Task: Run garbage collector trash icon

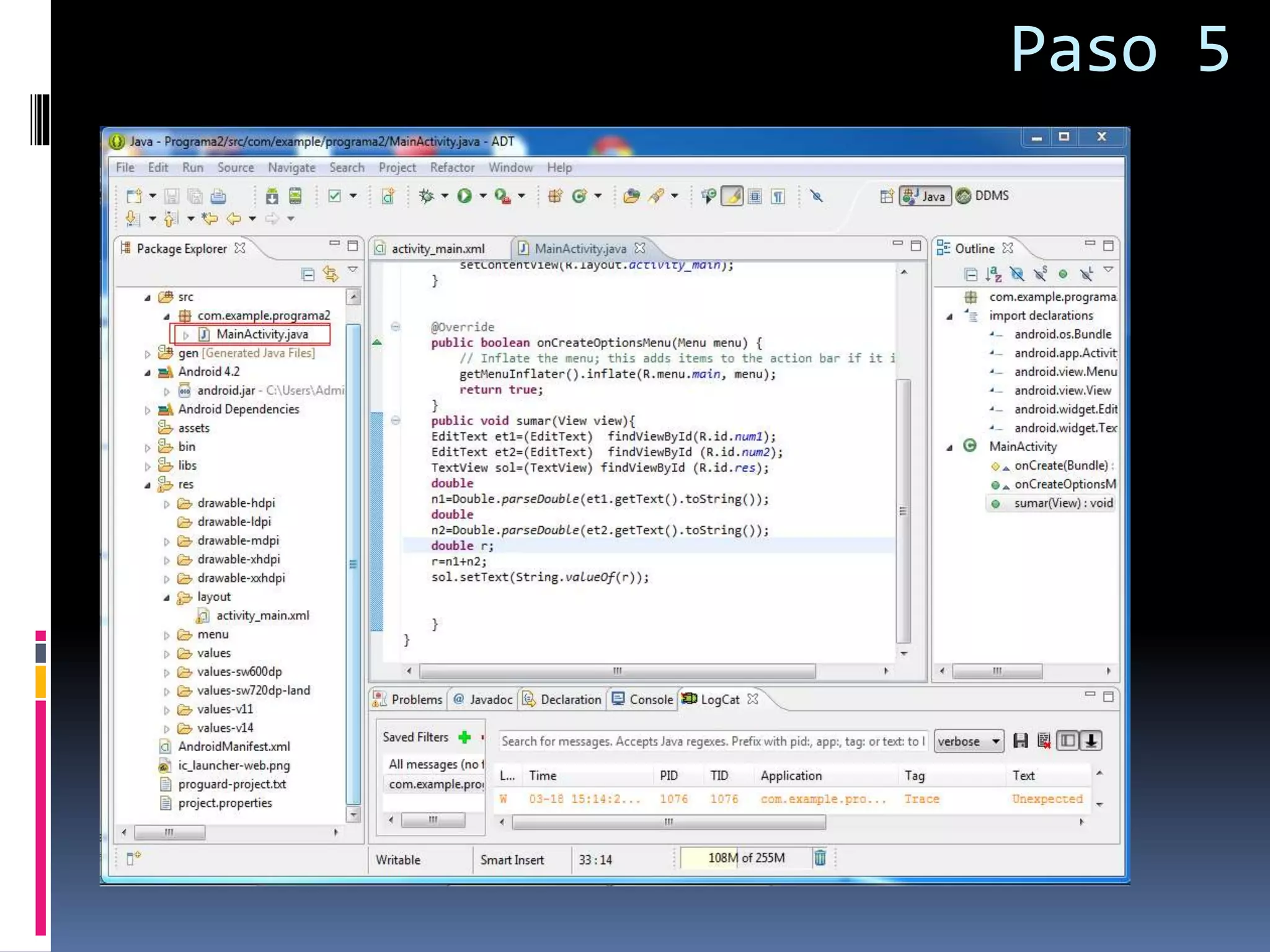Action: click(820, 858)
